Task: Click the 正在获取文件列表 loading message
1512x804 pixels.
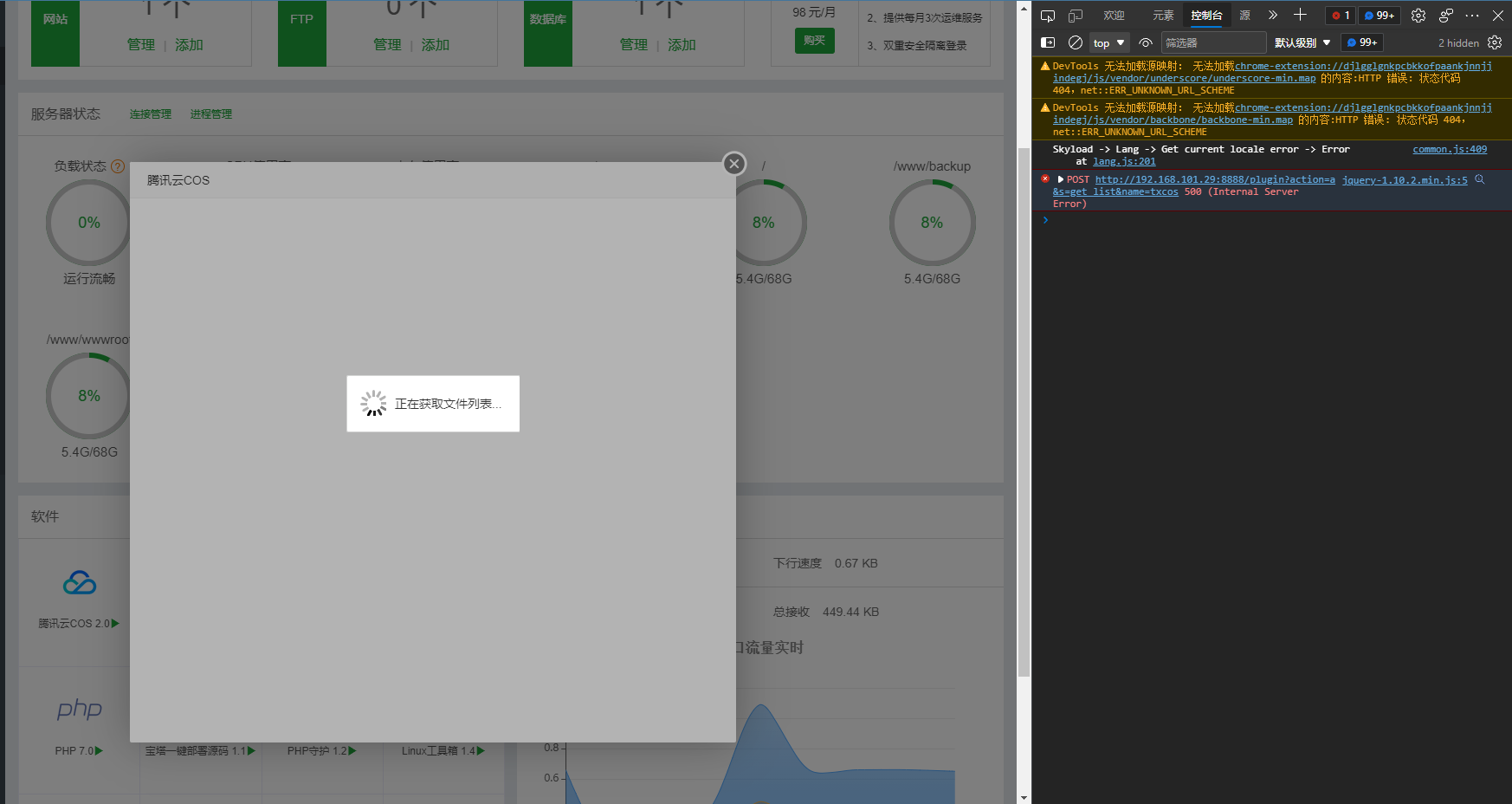Action: [448, 404]
